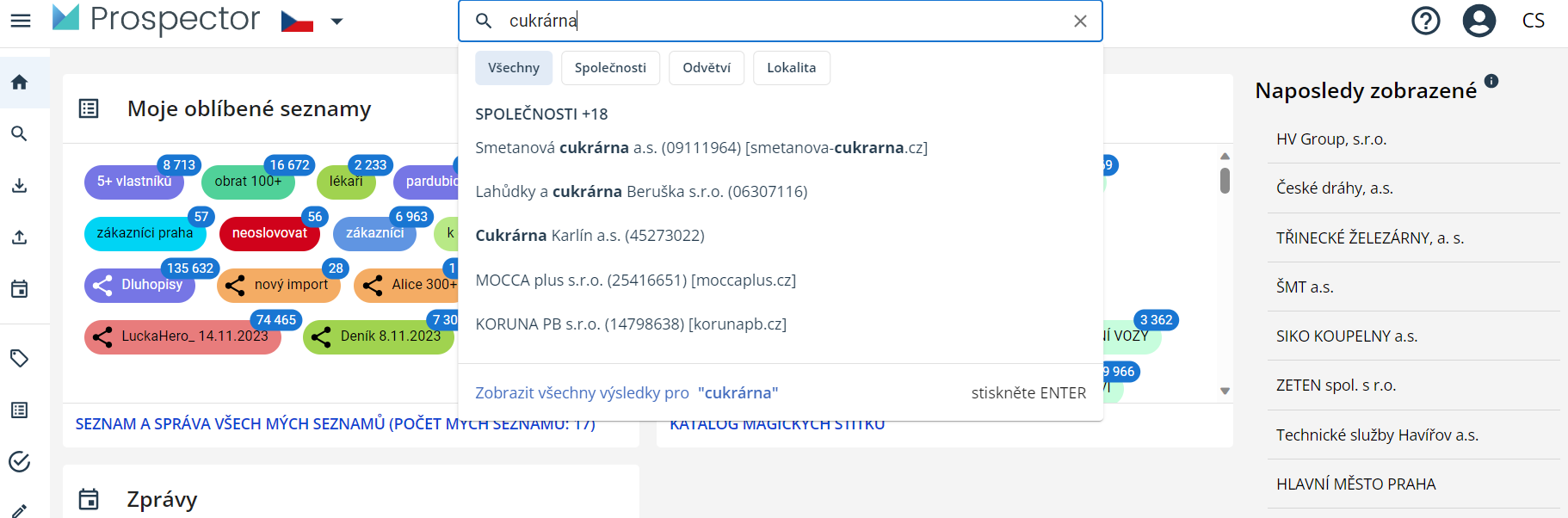Screen dimensions: 1568x518
Task: Click Zobrazit všechny výsledky pro "cukrárna"
Action: coord(627,393)
